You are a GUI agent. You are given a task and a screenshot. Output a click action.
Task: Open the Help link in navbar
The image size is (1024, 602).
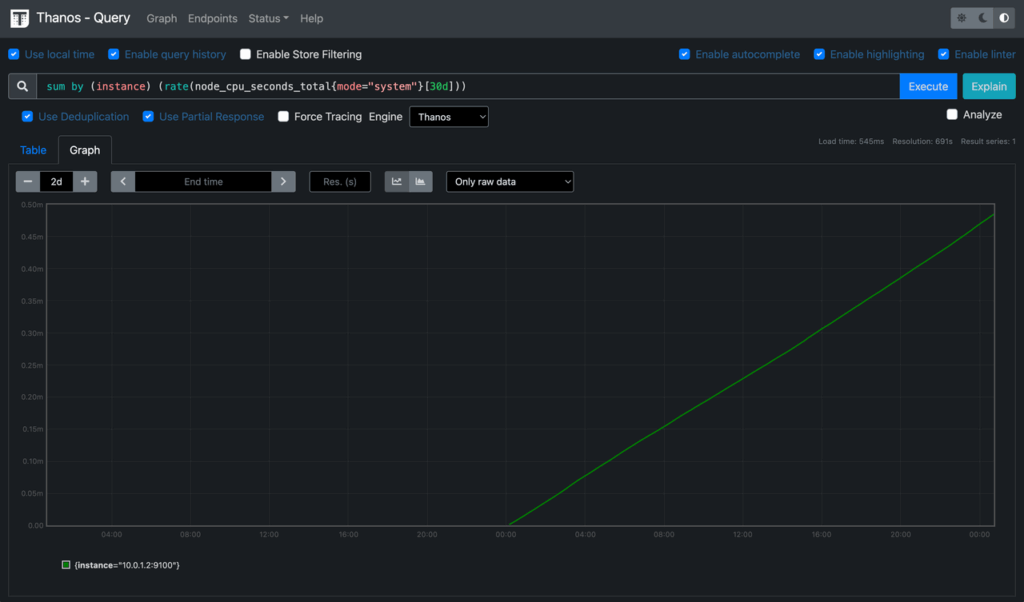coord(312,18)
